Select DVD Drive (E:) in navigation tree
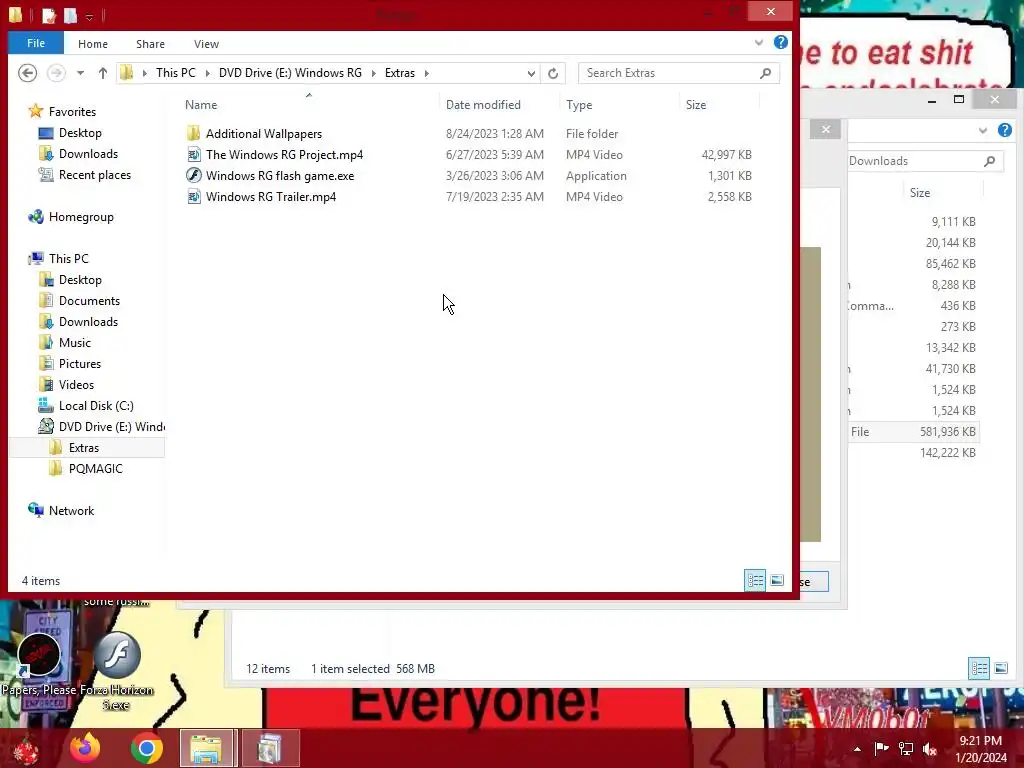This screenshot has height=768, width=1024. [x=101, y=426]
